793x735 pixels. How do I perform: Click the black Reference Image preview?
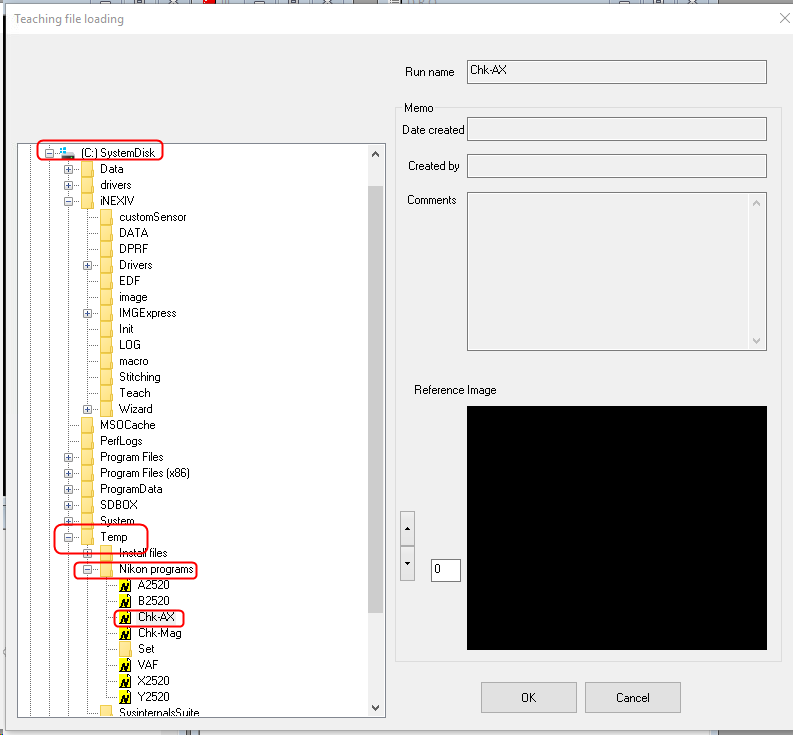(616, 528)
